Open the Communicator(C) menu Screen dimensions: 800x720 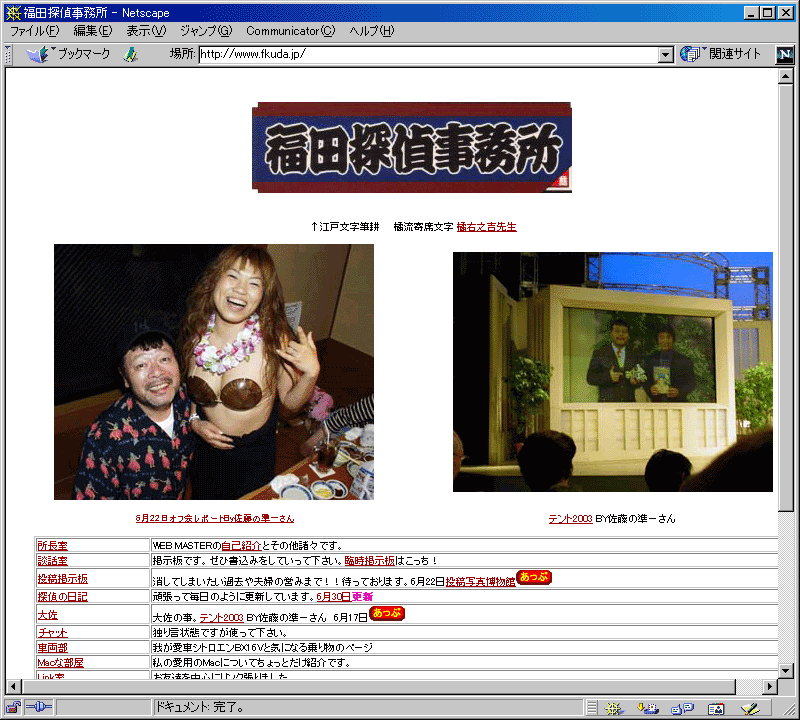290,31
